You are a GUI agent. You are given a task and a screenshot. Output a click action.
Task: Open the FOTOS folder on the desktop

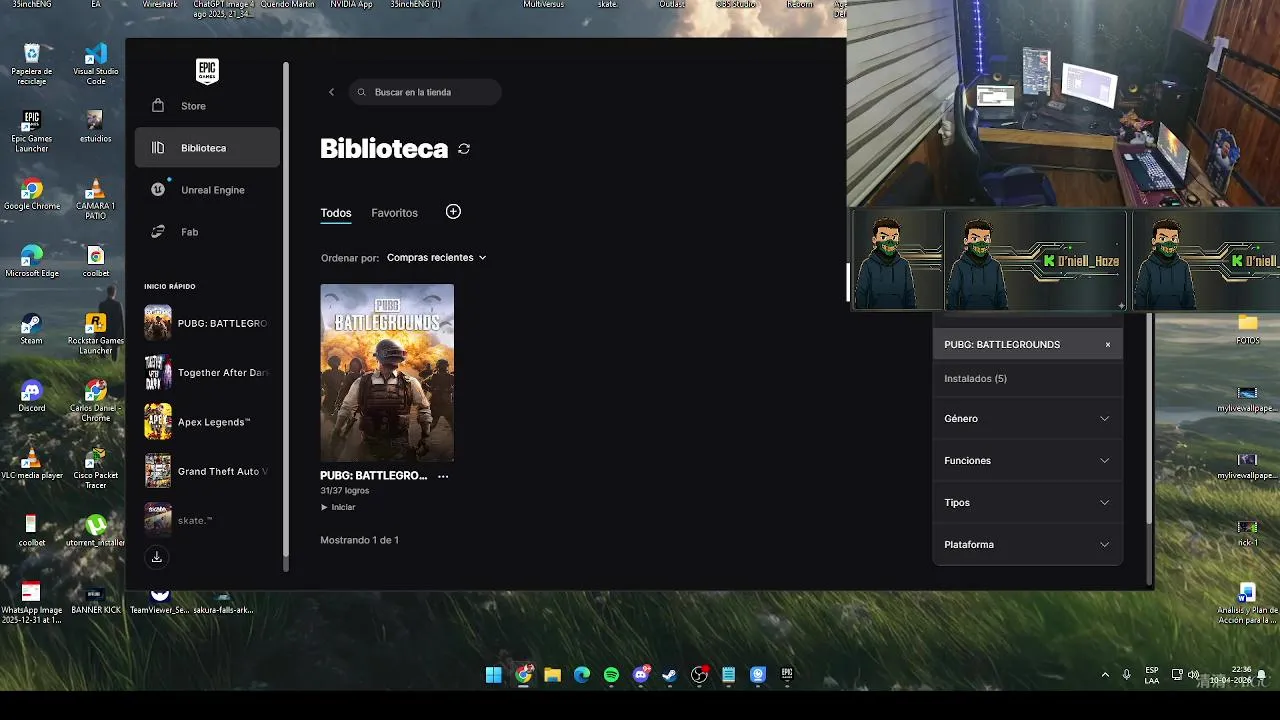click(1247, 329)
